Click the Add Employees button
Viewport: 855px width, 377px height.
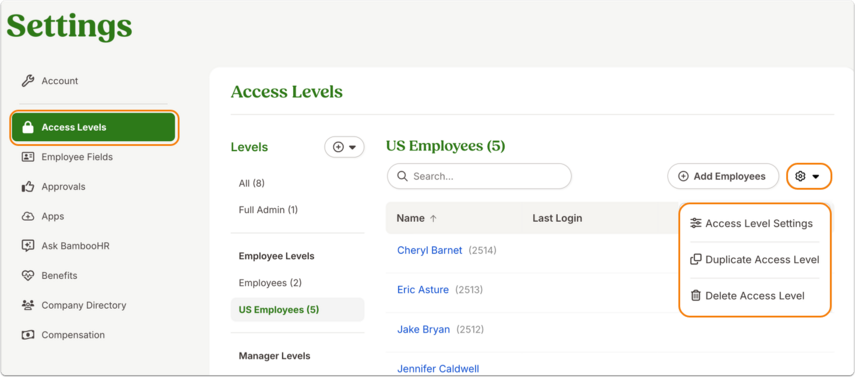click(x=723, y=176)
